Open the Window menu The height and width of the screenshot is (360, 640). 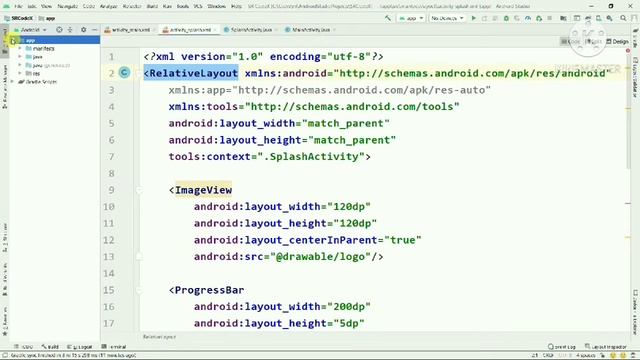(216, 7)
